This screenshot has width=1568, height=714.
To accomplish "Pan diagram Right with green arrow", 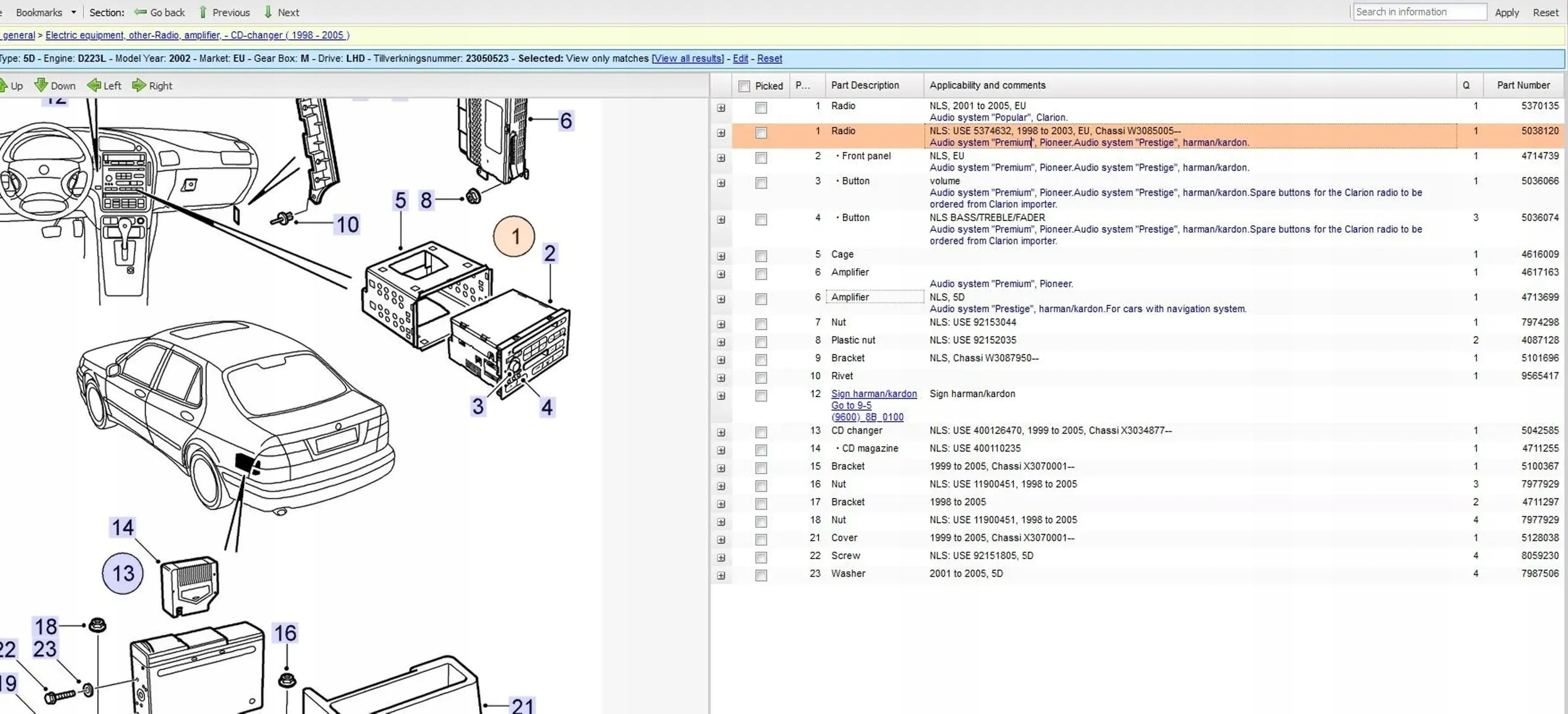I will [x=139, y=85].
